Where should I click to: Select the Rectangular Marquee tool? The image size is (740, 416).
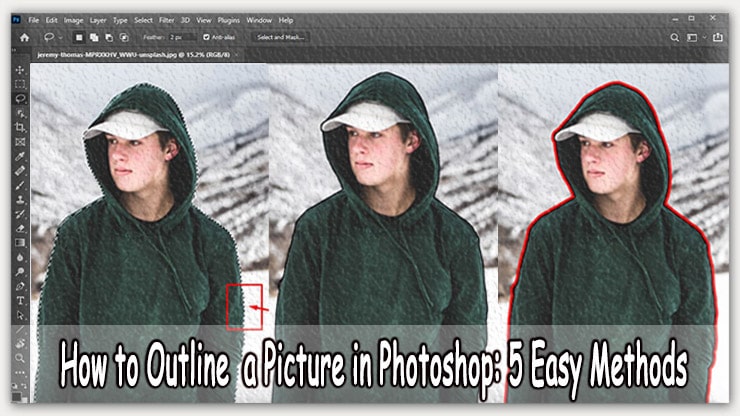(x=20, y=85)
